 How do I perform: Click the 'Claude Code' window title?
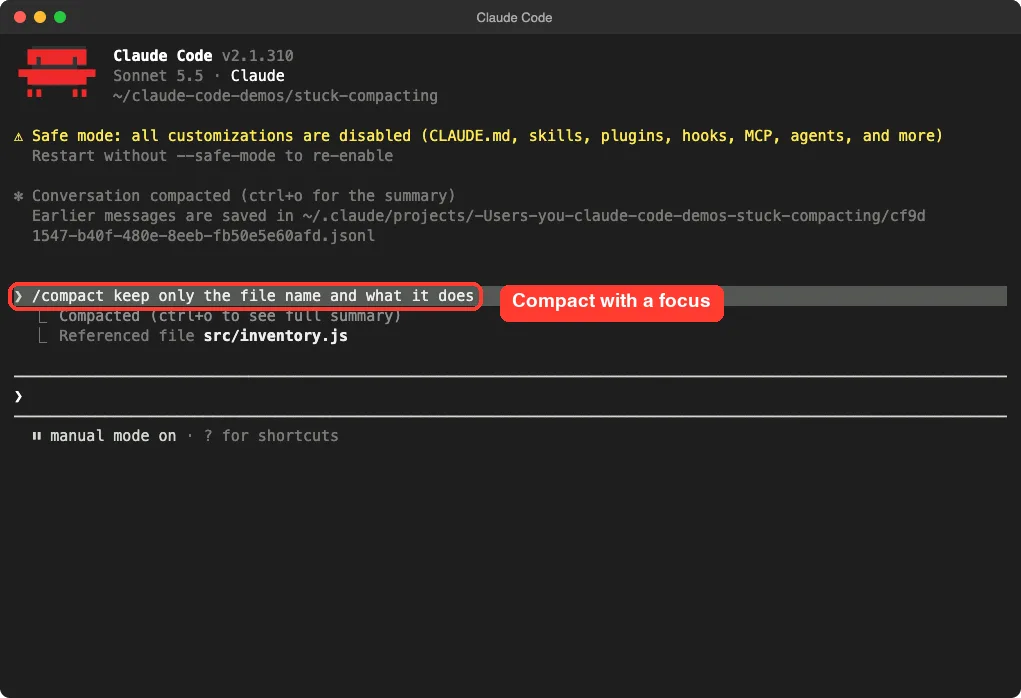514,18
